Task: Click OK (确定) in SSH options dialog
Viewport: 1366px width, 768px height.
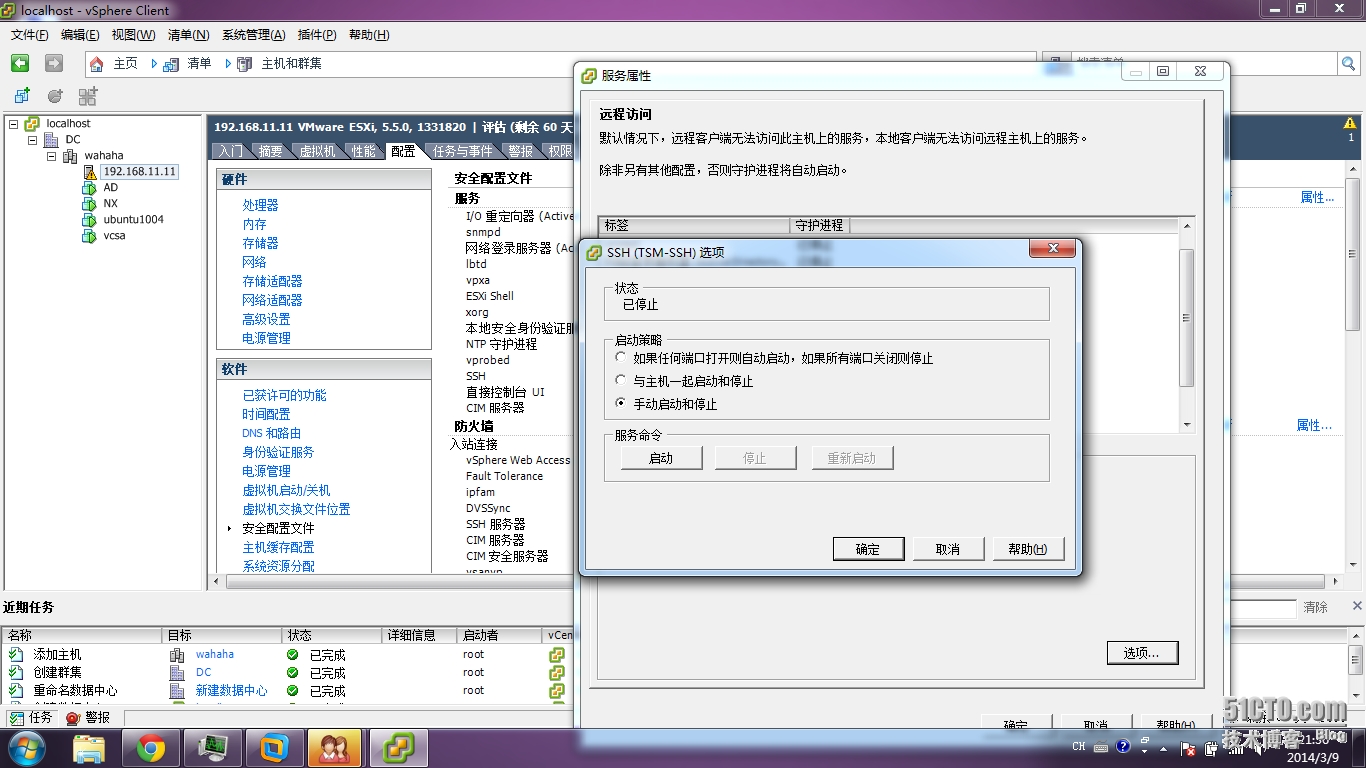Action: click(x=868, y=549)
